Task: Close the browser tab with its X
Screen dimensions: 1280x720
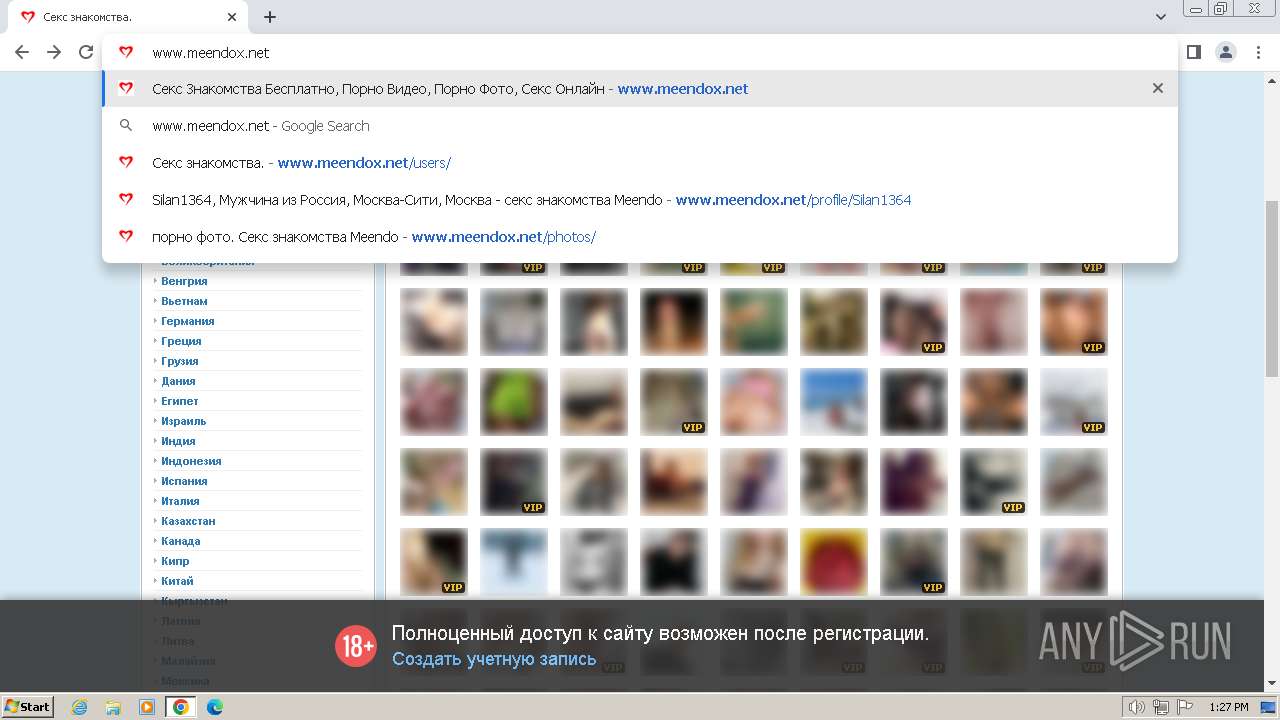Action: pyautogui.click(x=232, y=17)
